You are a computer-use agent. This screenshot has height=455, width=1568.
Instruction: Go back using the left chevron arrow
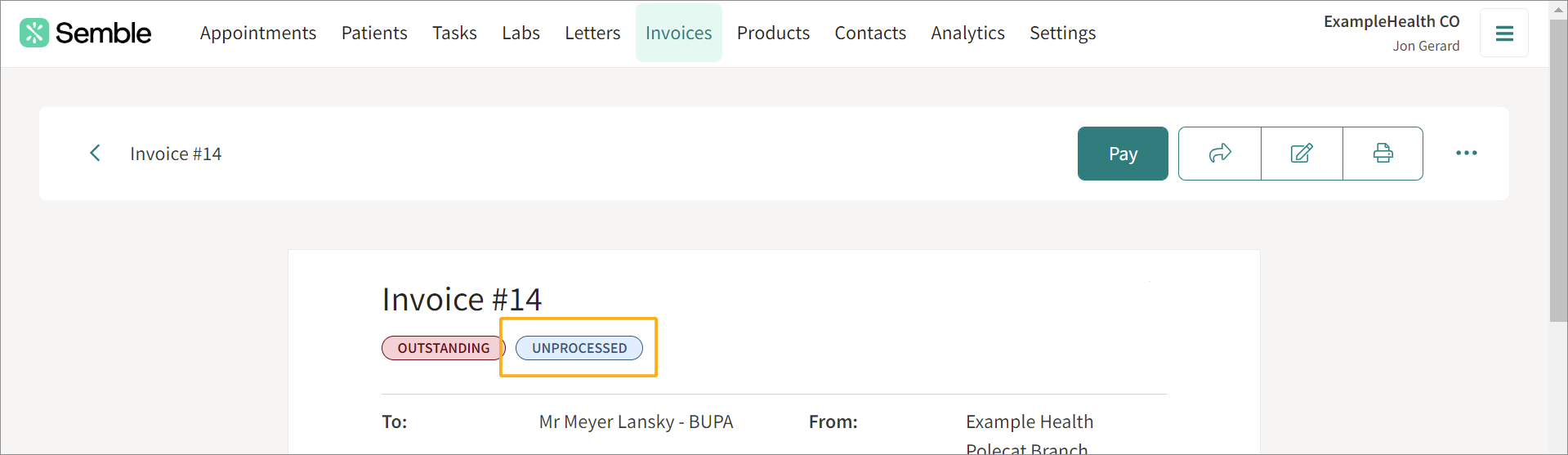(x=95, y=153)
